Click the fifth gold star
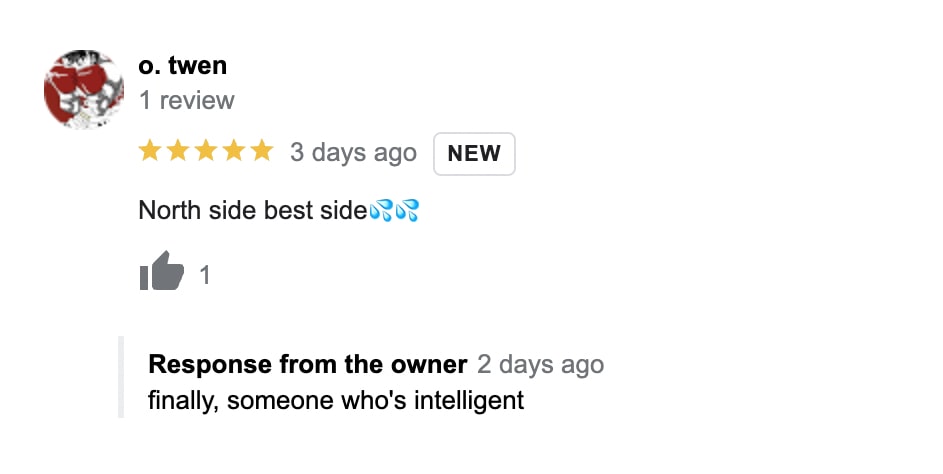Image resolution: width=943 pixels, height=474 pixels. (x=261, y=151)
